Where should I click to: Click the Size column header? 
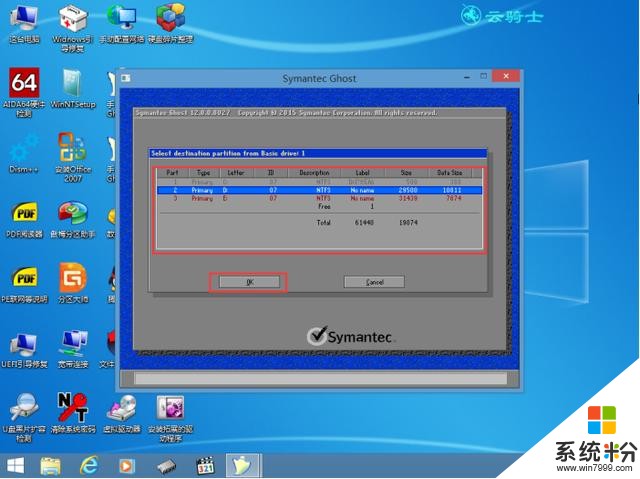(406, 173)
